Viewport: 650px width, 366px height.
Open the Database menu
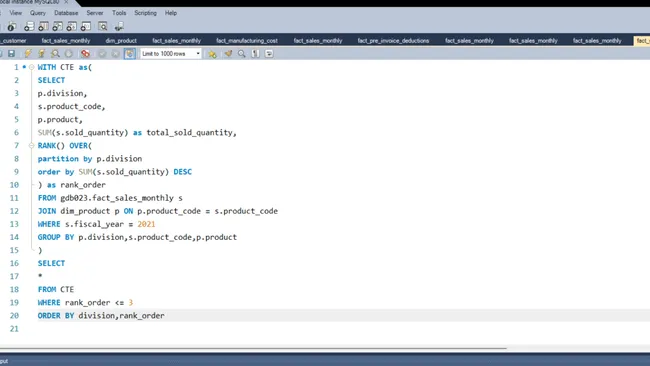coord(66,13)
